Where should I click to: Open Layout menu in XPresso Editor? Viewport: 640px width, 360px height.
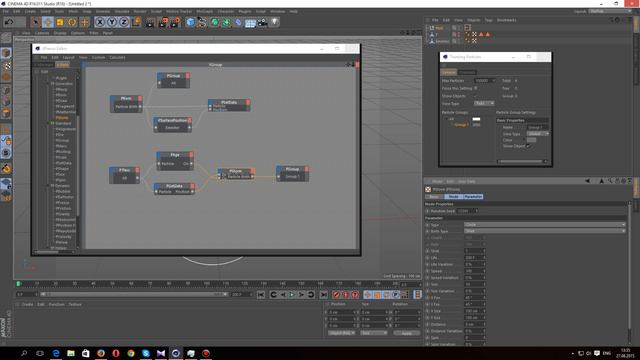click(x=69, y=58)
